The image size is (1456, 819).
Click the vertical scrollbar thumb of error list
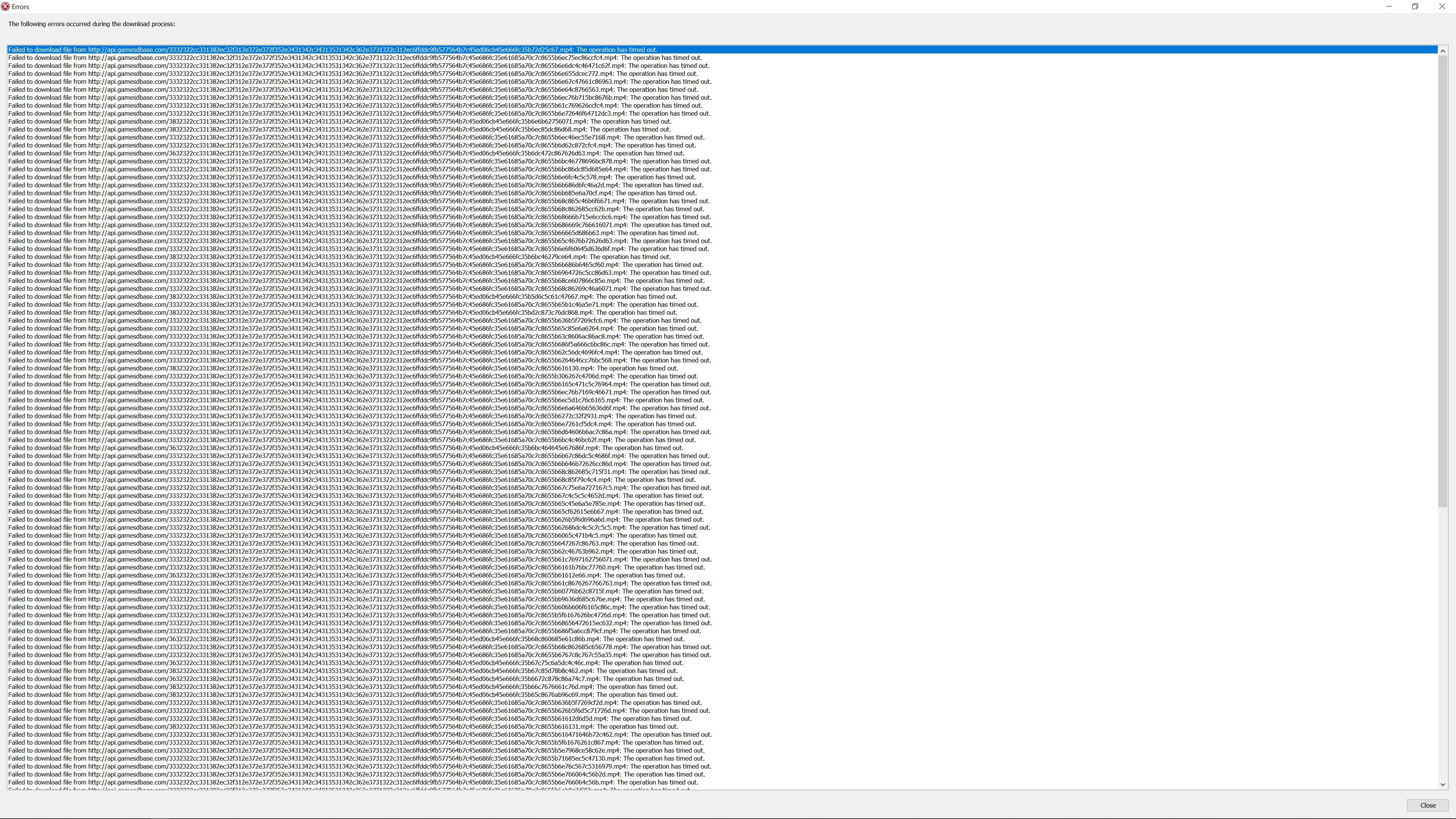pyautogui.click(x=1442, y=281)
